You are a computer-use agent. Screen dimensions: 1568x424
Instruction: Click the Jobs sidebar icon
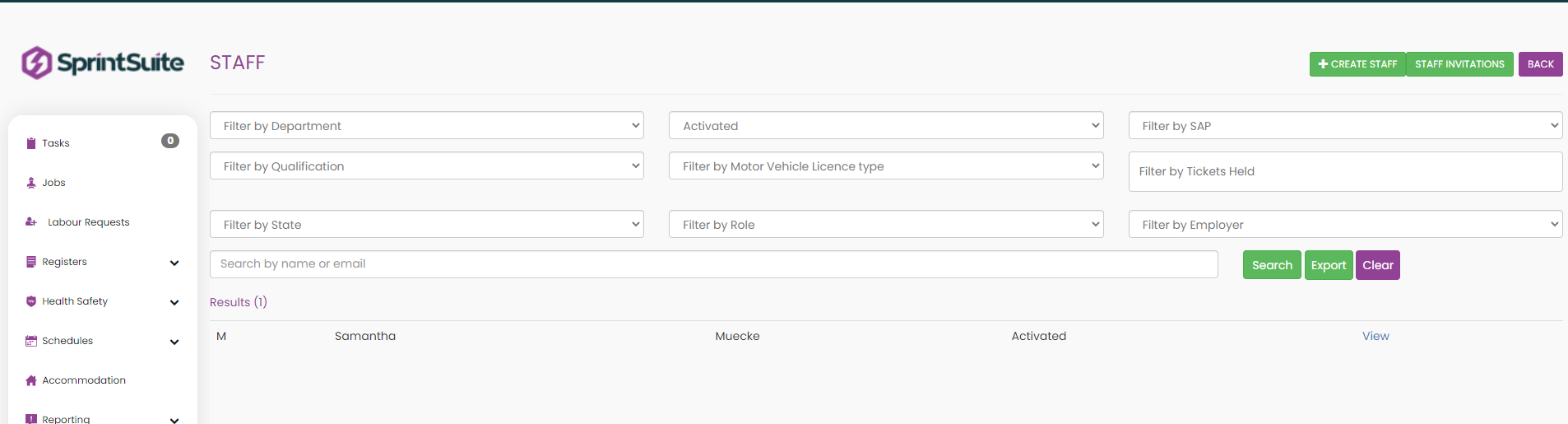(x=31, y=183)
